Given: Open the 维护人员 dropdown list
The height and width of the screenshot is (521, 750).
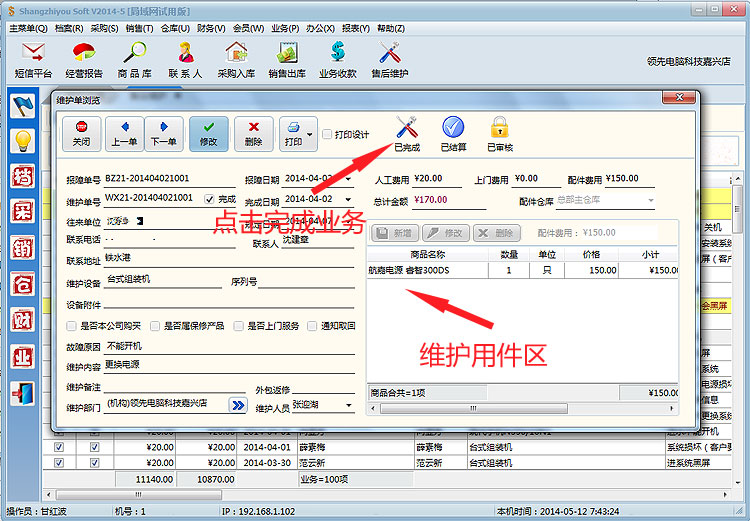Looking at the screenshot, I should coord(348,406).
